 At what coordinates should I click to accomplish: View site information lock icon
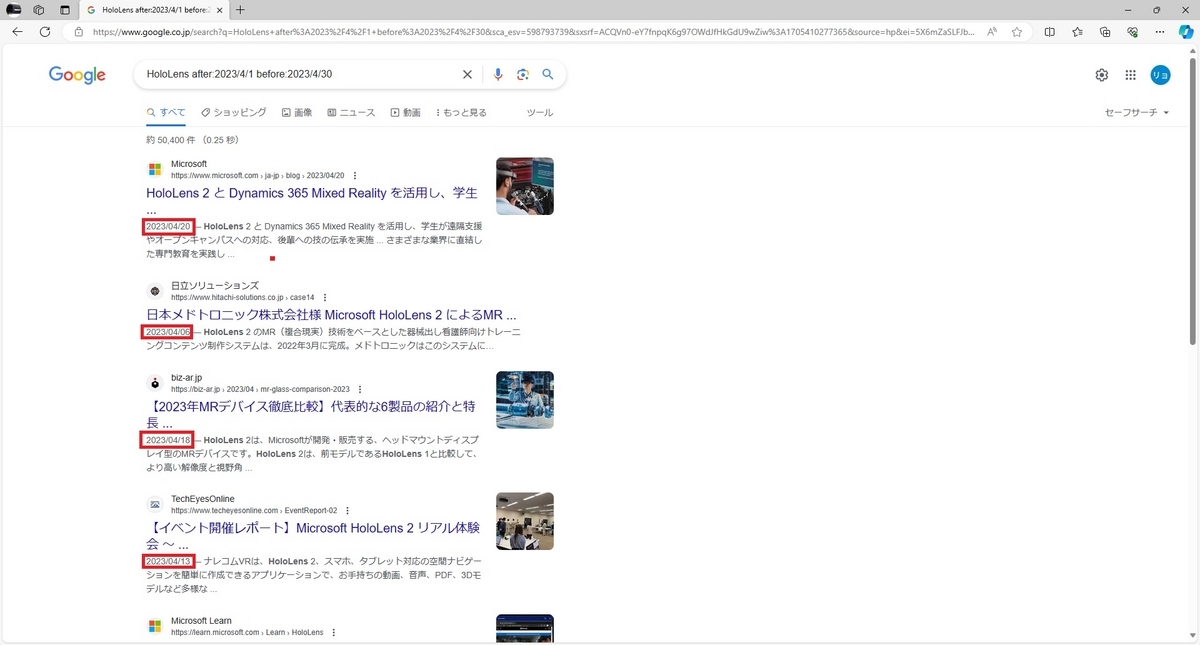click(x=79, y=32)
